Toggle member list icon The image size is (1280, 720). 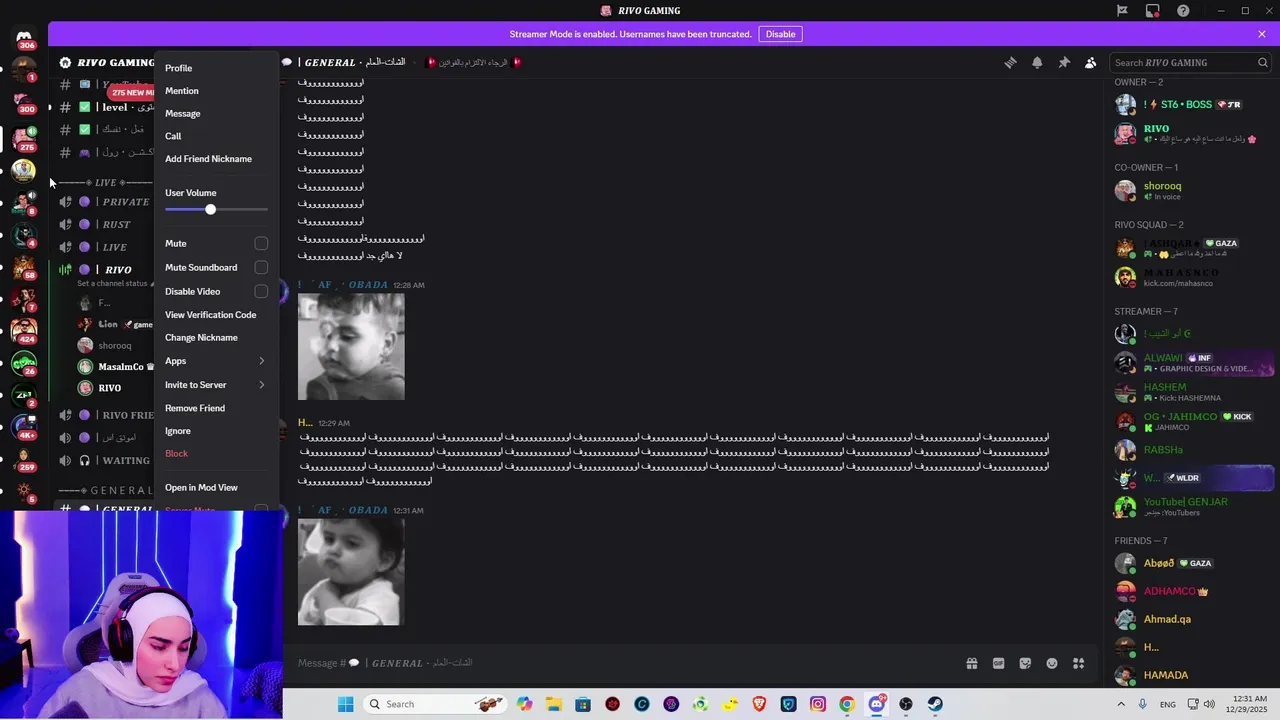pyautogui.click(x=1091, y=62)
